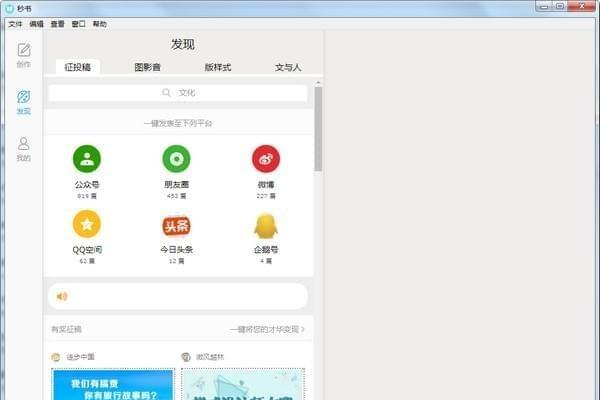Click the 朋友圈 green circle icon
The image size is (600, 400).
tap(176, 159)
